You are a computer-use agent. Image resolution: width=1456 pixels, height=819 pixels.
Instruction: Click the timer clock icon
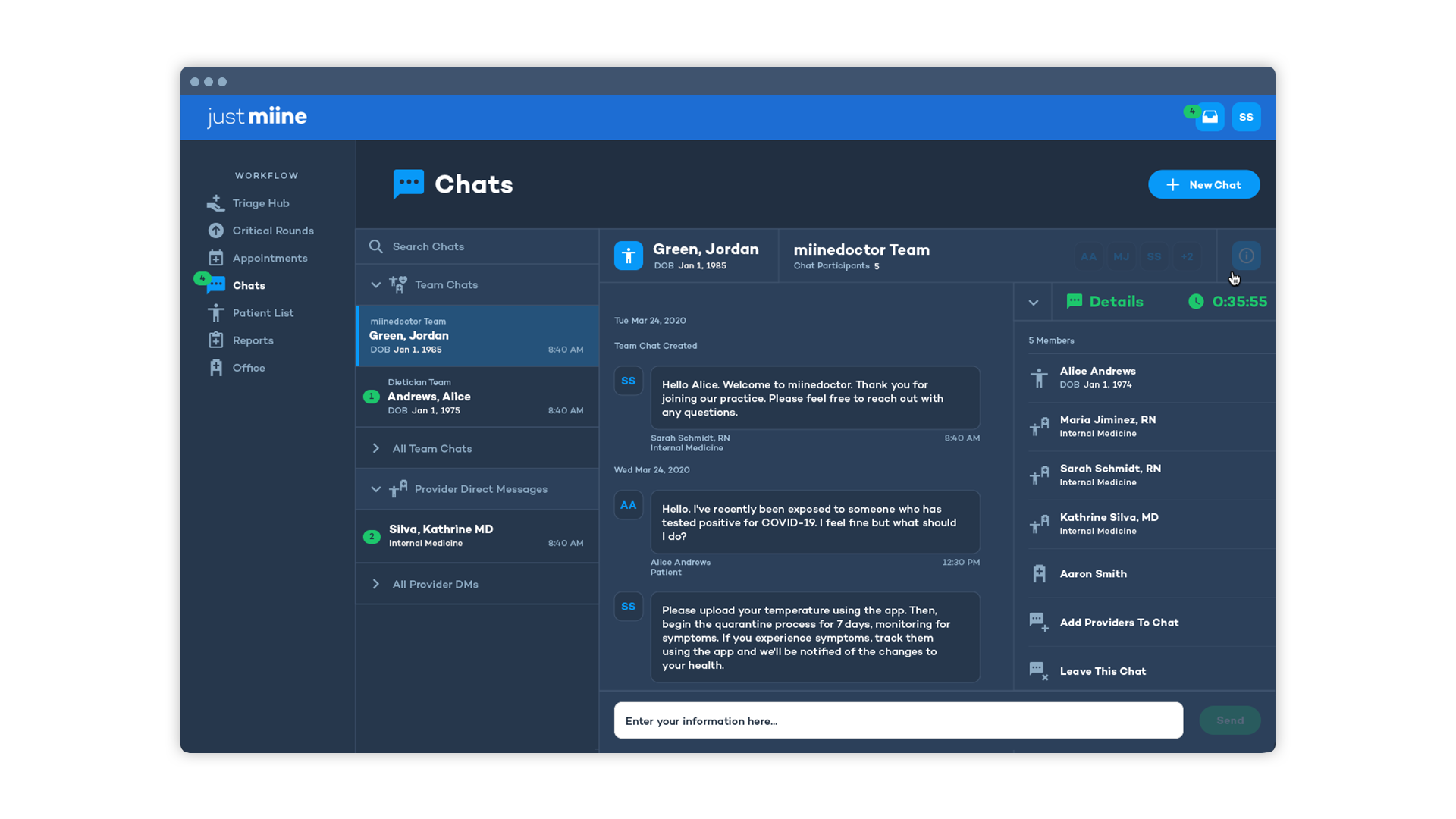tap(1196, 302)
